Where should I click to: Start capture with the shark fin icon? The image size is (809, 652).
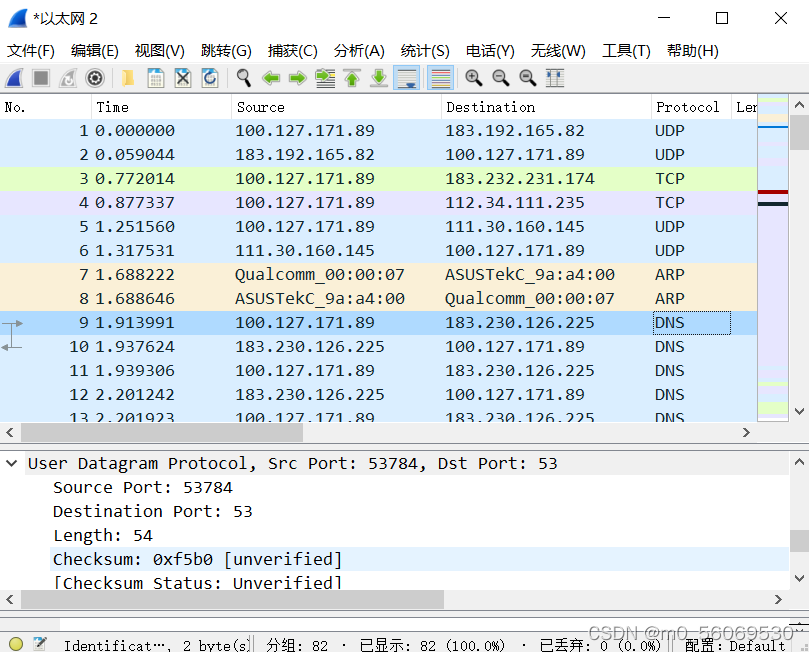14,78
